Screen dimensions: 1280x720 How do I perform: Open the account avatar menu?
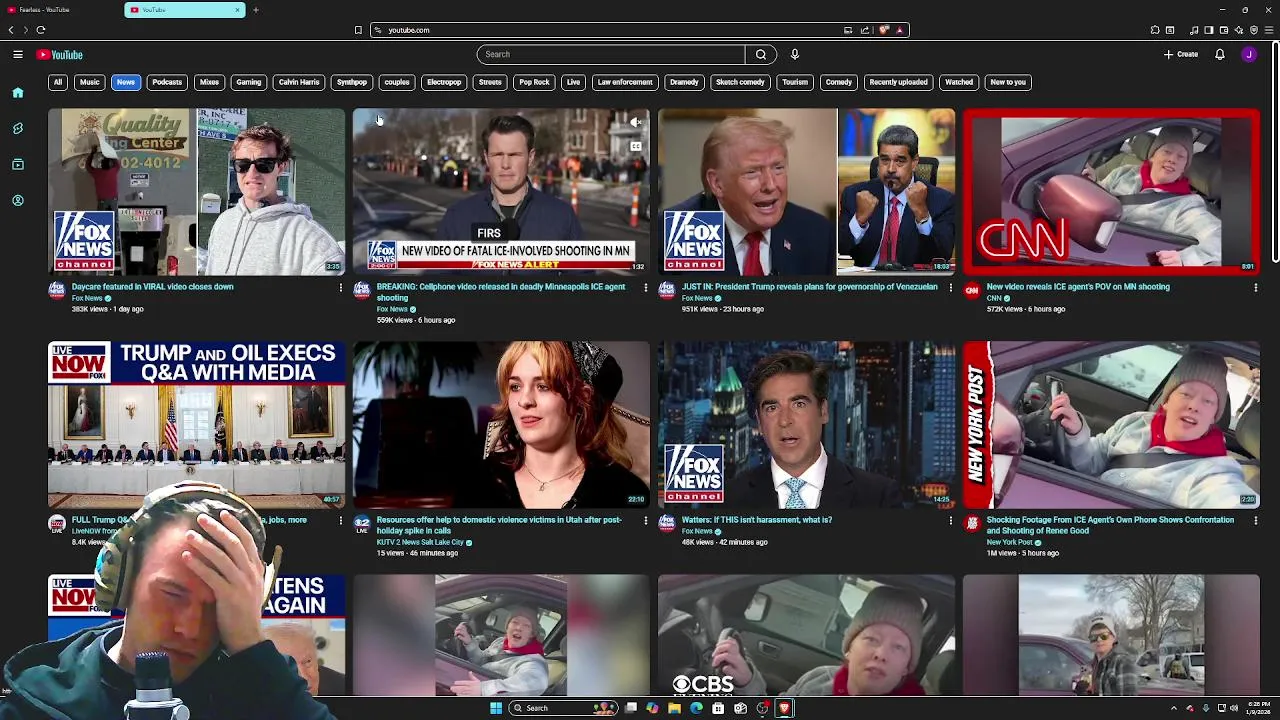(1249, 54)
